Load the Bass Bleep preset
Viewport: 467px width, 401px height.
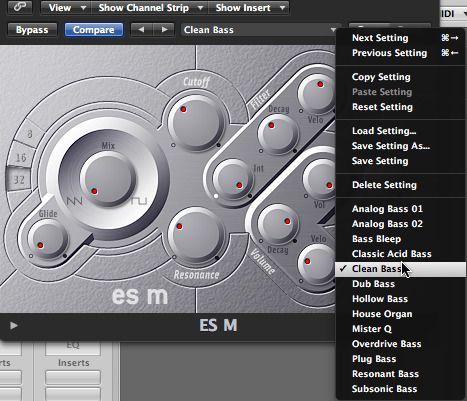tap(400, 239)
